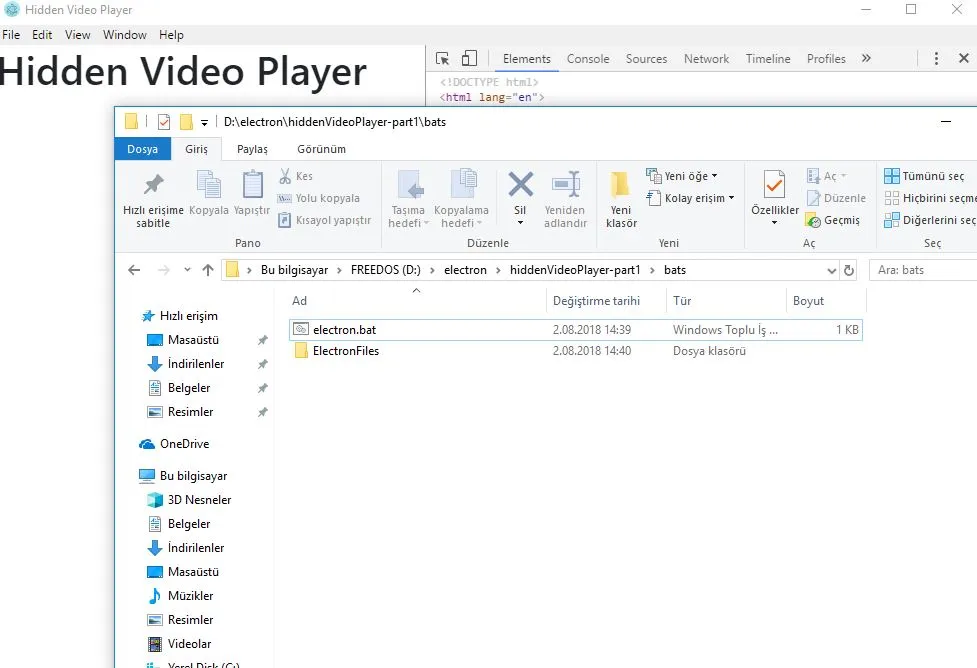Click 'Yeniden adlandır' rename icon
This screenshot has height=668, width=977.
[x=566, y=184]
